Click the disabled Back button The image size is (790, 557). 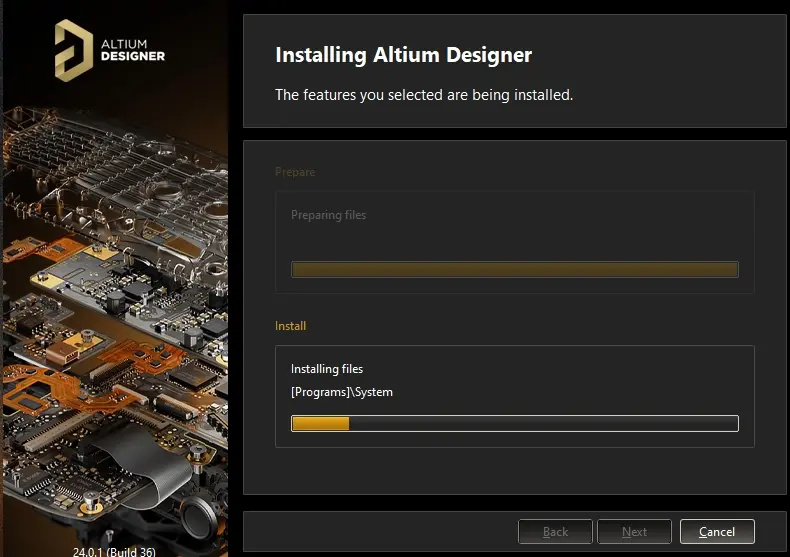555,531
